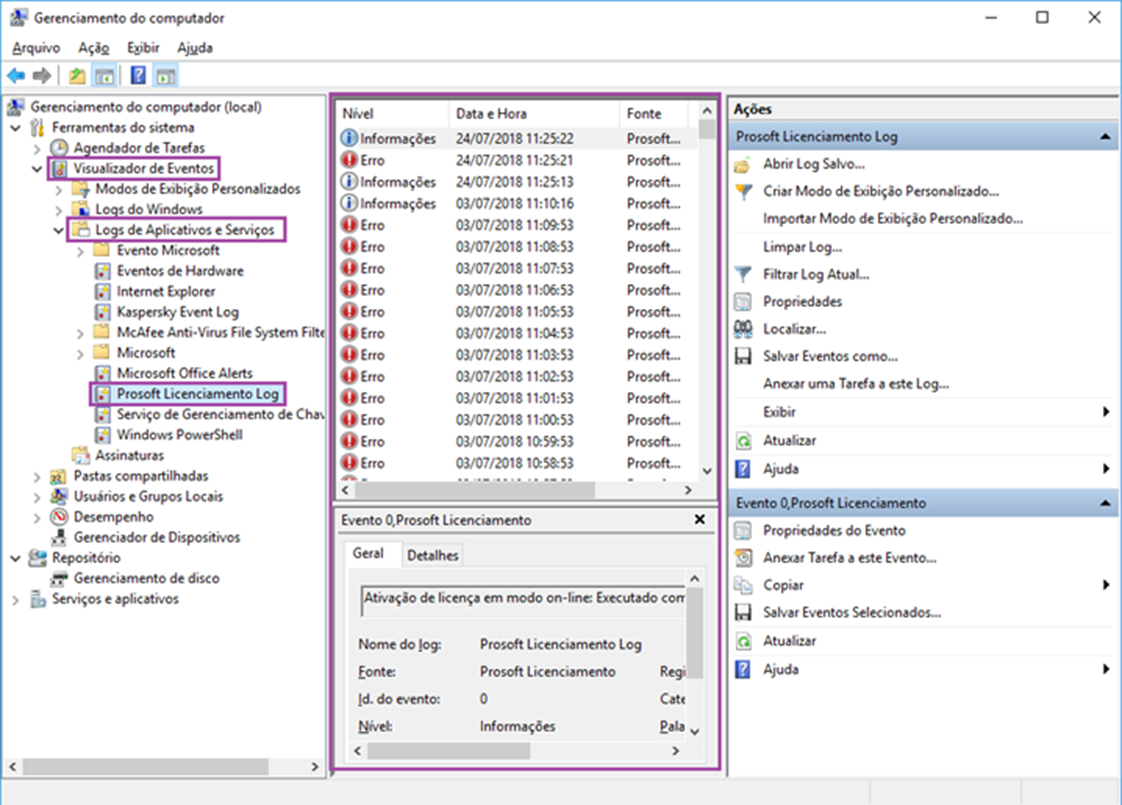The image size is (1122, 805).
Task: Expand the Serviços e aplicativos node
Action: click(x=16, y=600)
